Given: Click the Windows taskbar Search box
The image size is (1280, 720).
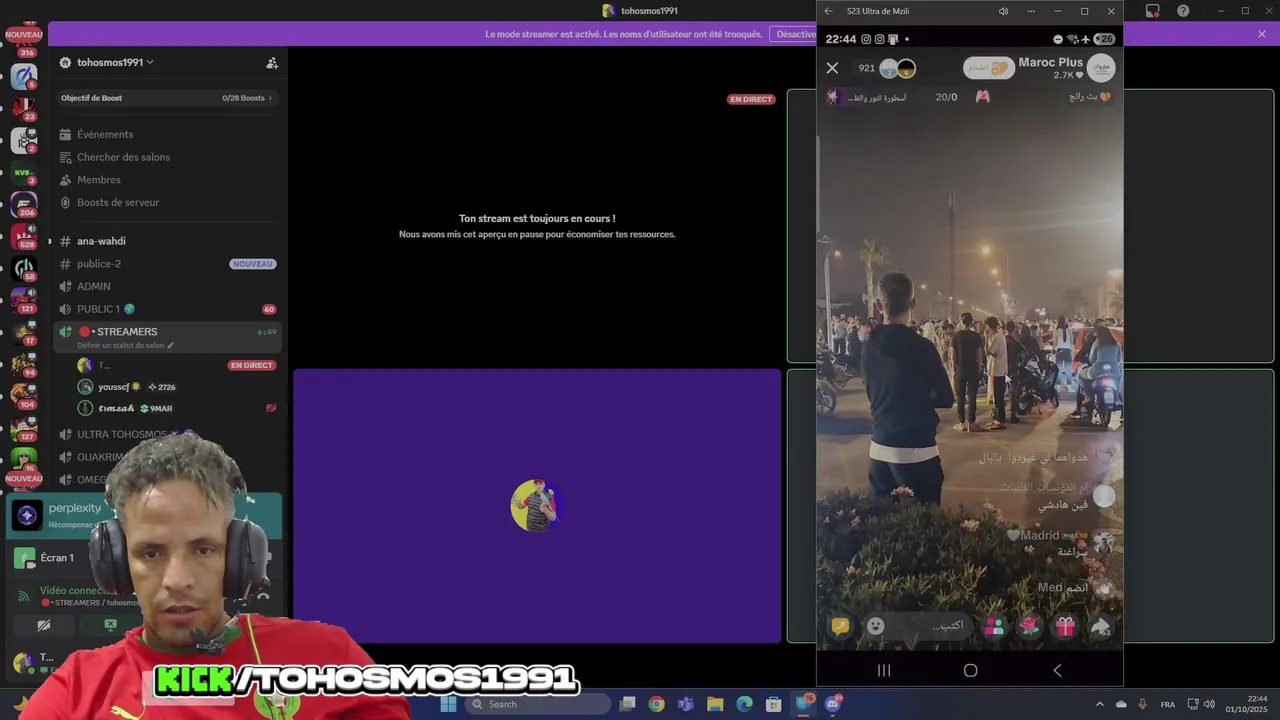Looking at the screenshot, I should pyautogui.click(x=538, y=704).
